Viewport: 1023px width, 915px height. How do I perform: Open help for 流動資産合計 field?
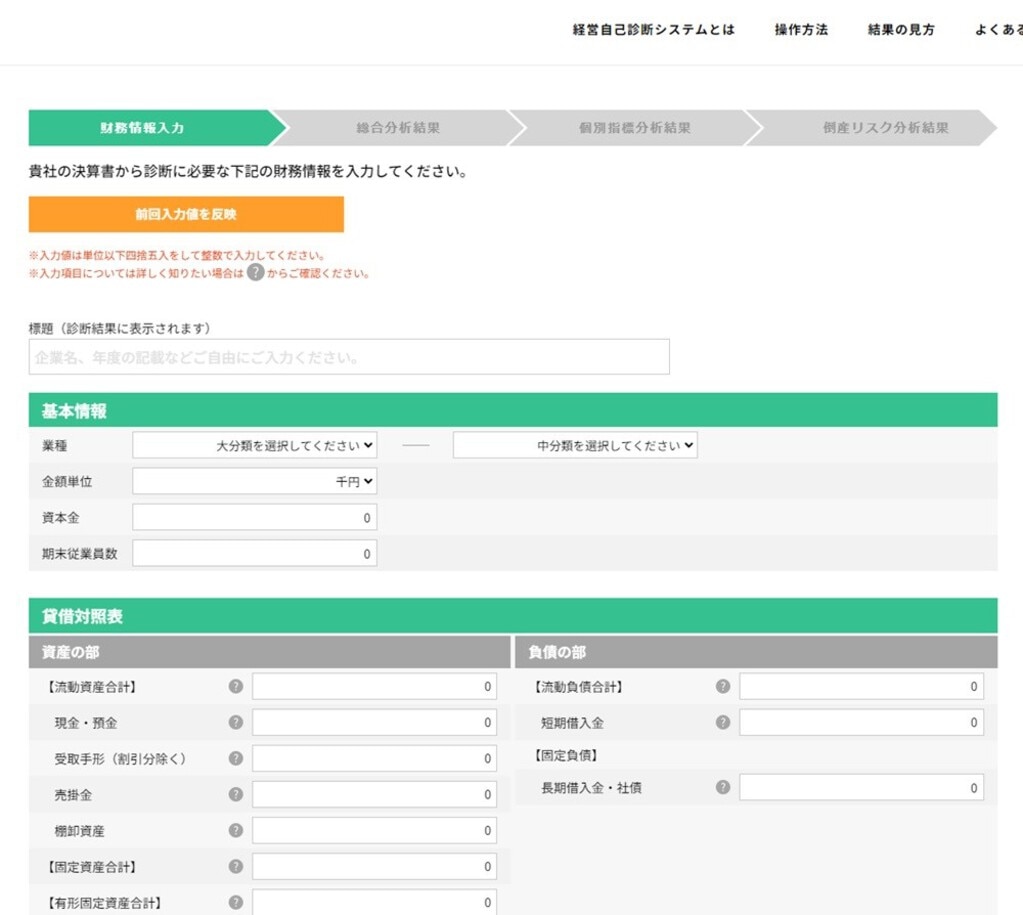[x=236, y=686]
